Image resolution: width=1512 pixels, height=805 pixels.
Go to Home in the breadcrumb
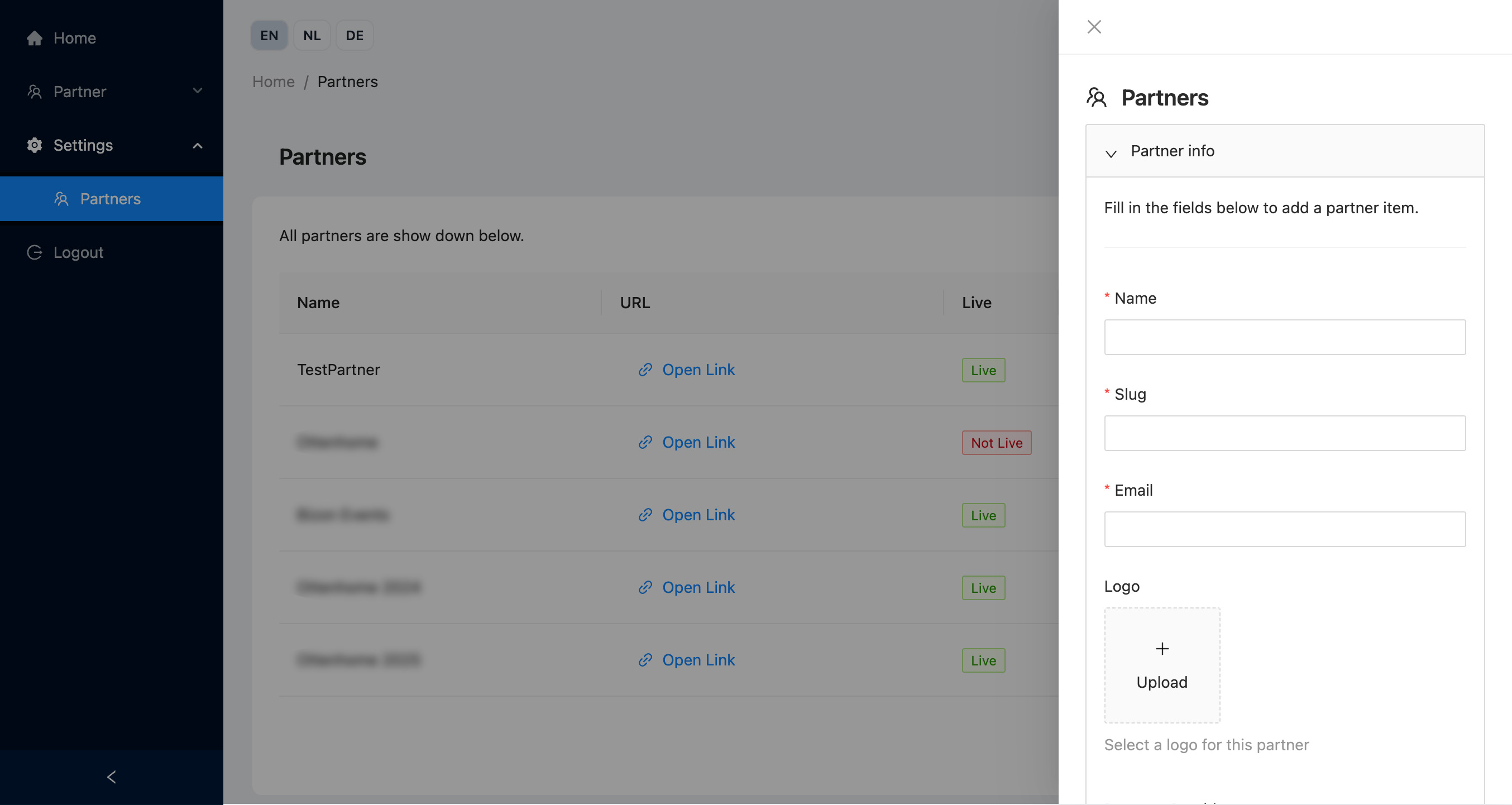(x=274, y=82)
